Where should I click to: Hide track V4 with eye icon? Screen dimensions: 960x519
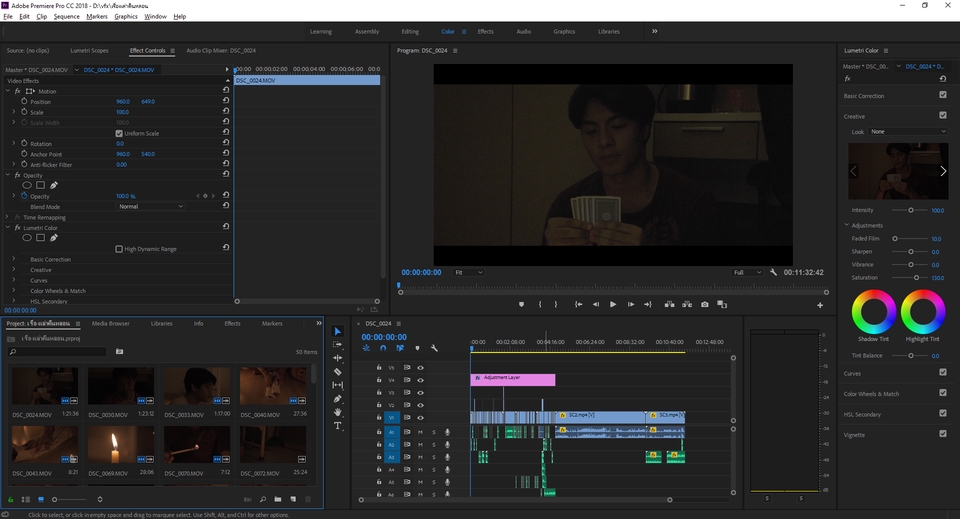(x=421, y=380)
